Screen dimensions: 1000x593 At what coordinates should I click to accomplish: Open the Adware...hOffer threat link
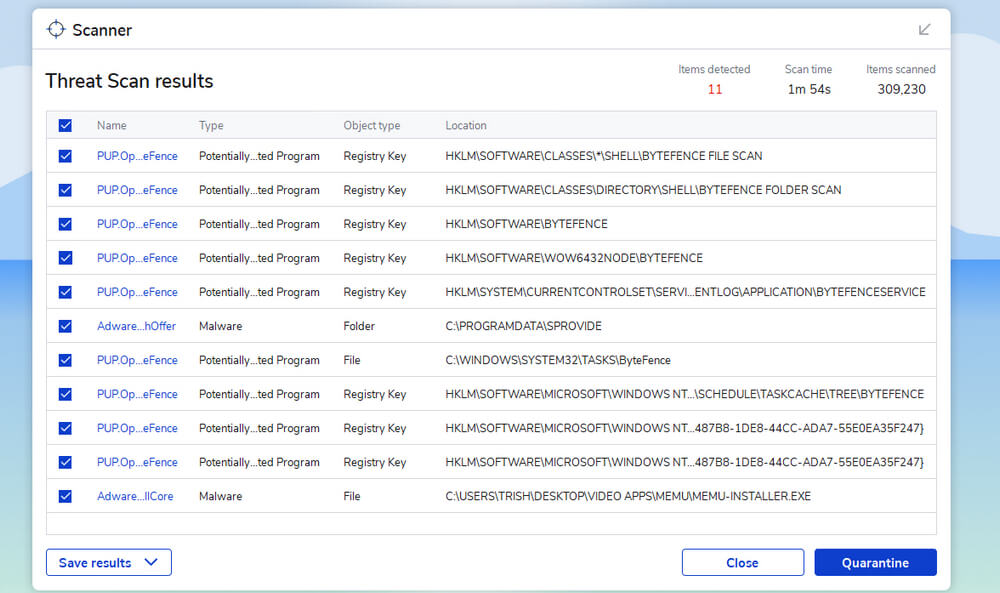(x=136, y=326)
